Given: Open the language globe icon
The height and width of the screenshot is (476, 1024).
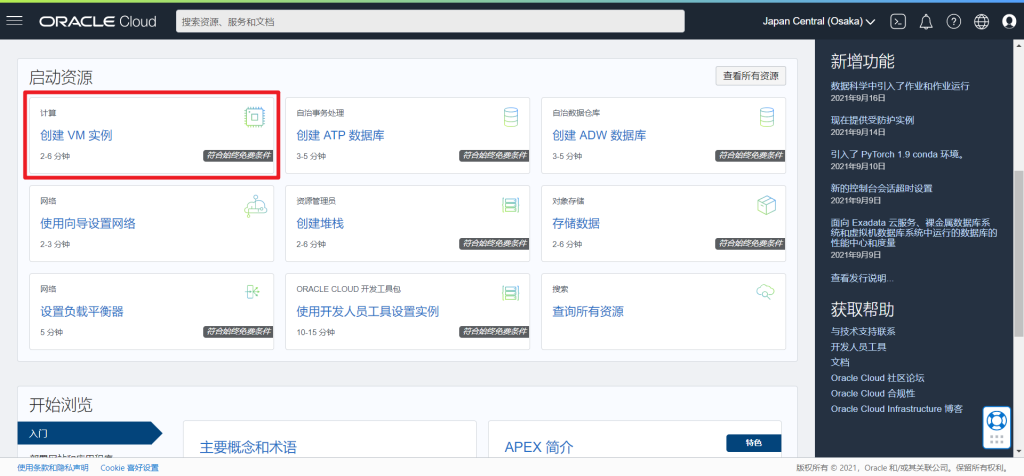Looking at the screenshot, I should coord(982,22).
